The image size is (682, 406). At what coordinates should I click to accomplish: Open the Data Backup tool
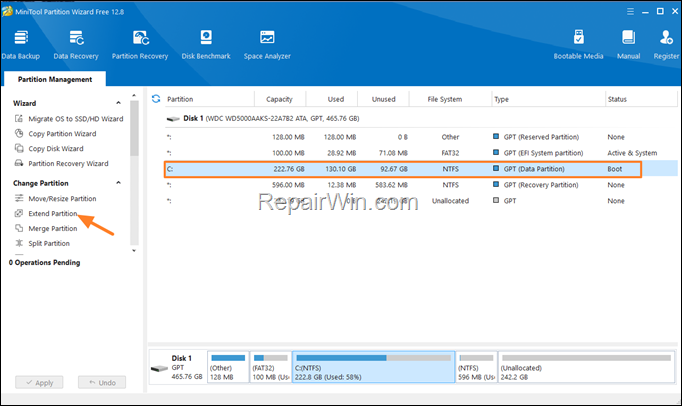[x=20, y=45]
